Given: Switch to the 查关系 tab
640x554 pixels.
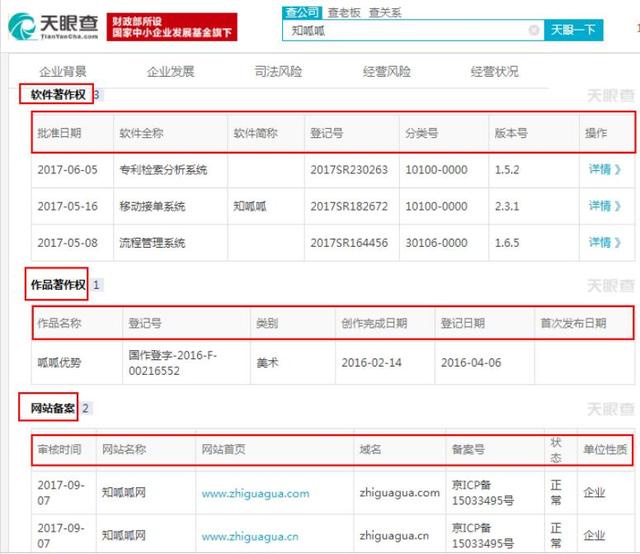Looking at the screenshot, I should pyautogui.click(x=384, y=13).
